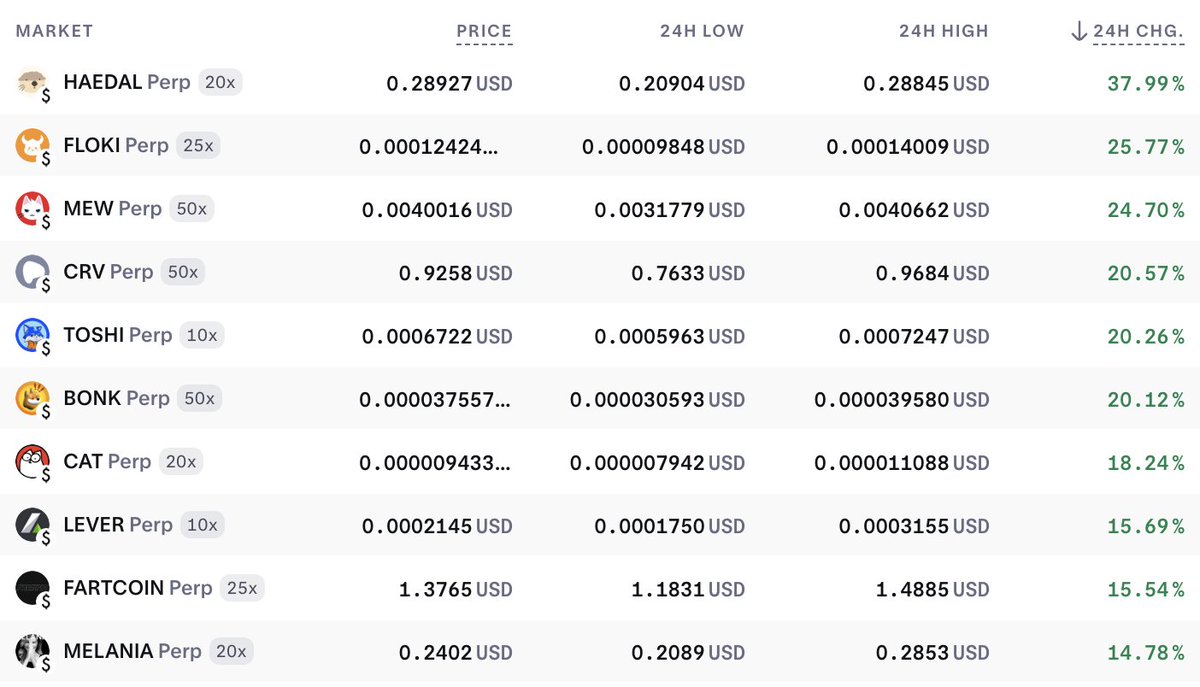
Task: Click the MEW price 0.0040016 USD
Action: point(437,210)
